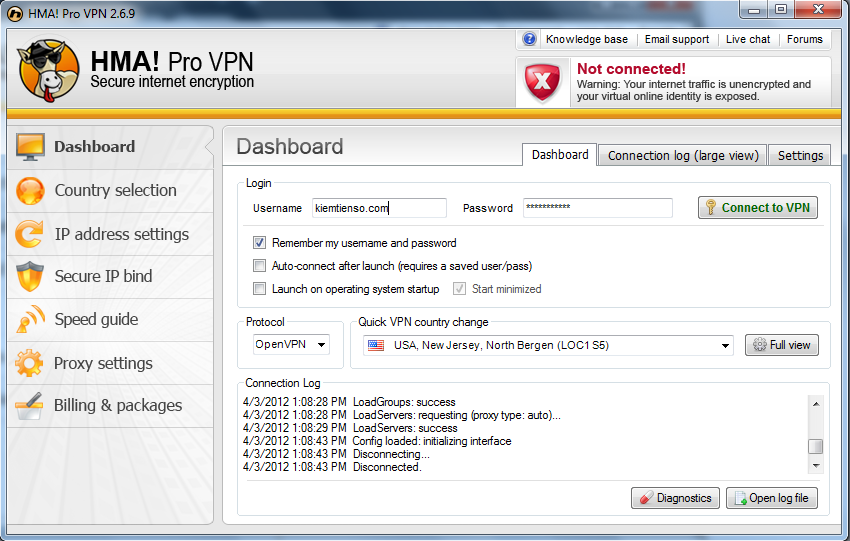The height and width of the screenshot is (541, 850).
Task: Open the Speed guide section
Action: 111,320
